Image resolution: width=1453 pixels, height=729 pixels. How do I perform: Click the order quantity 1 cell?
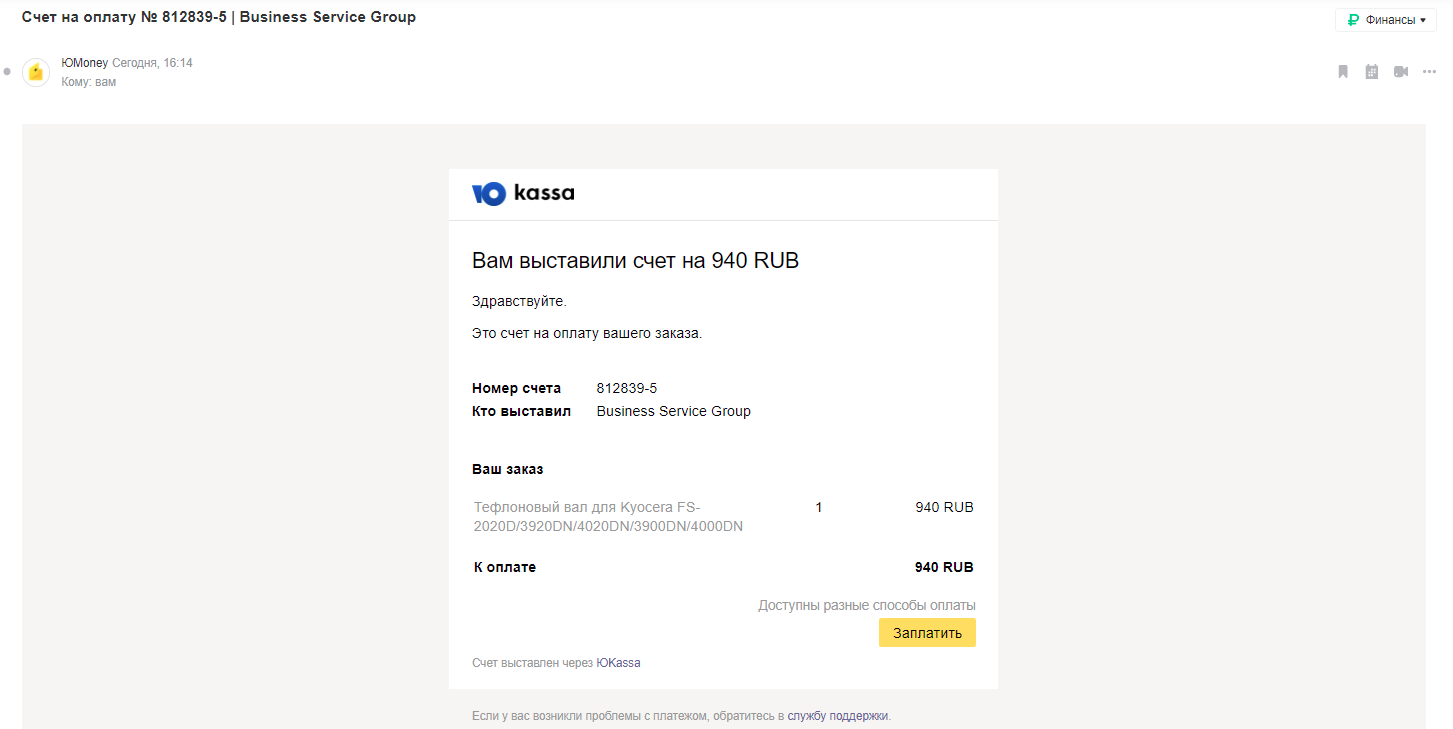click(819, 507)
